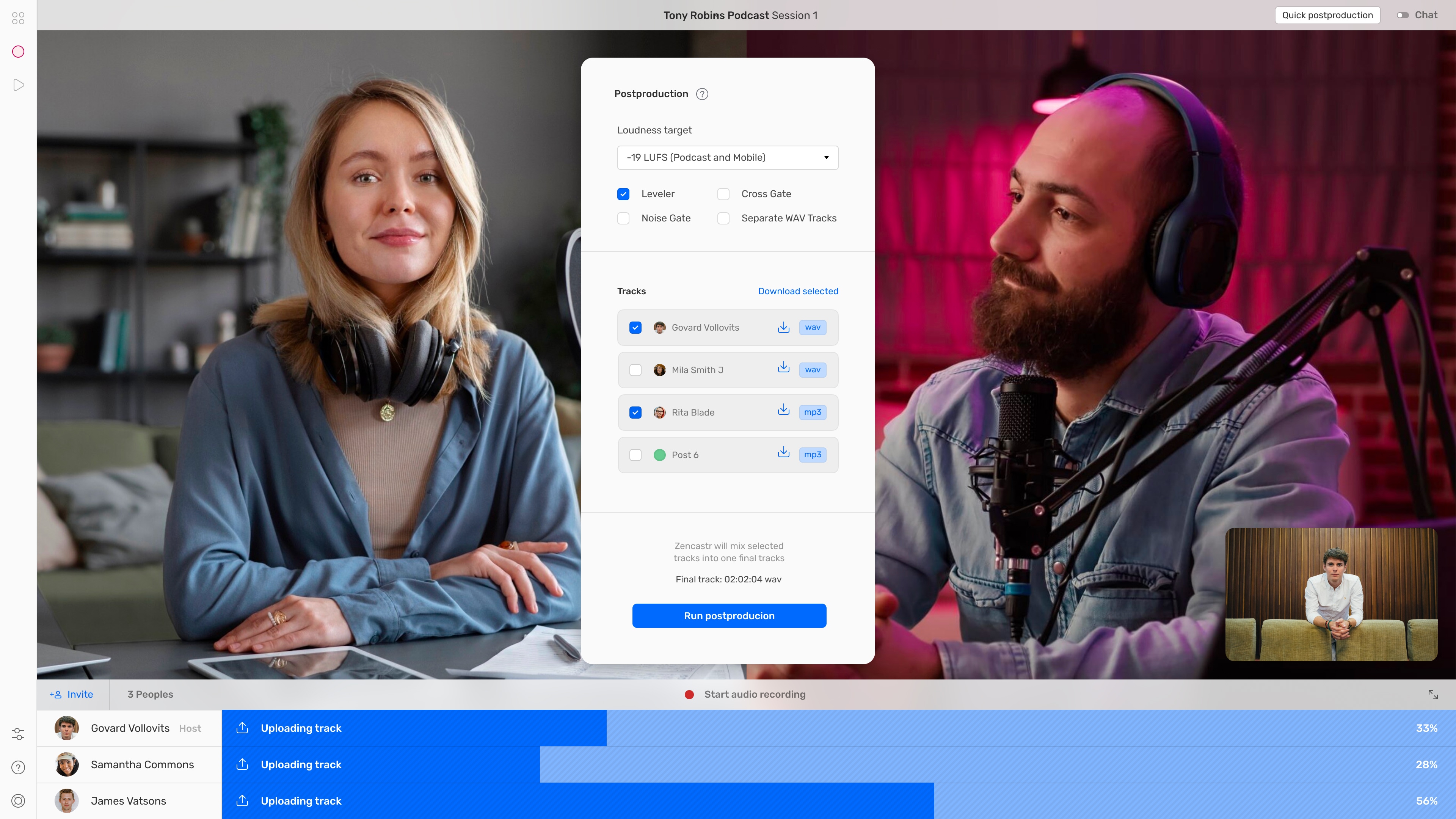Click the Quick postproduction button
The width and height of the screenshot is (1456, 819).
click(1327, 15)
